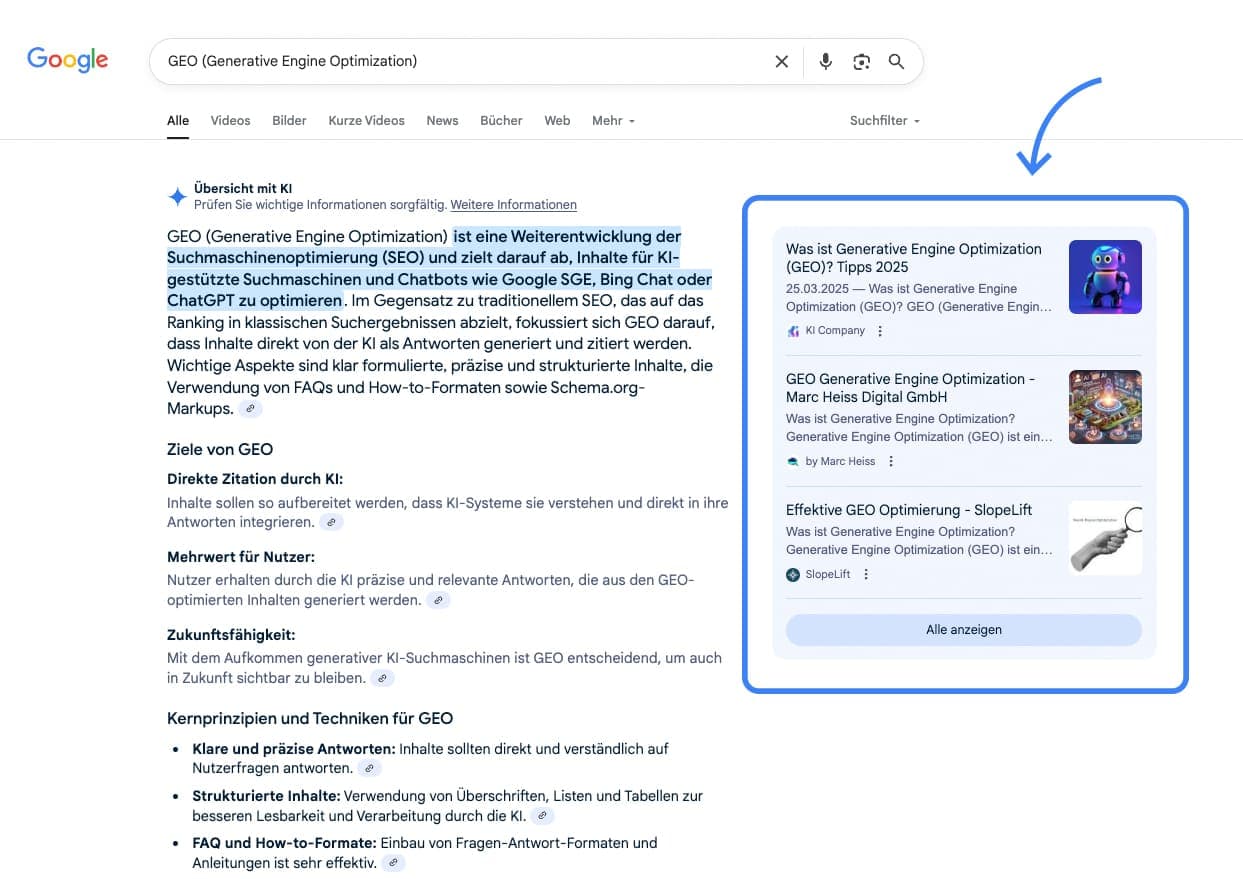The height and width of the screenshot is (879, 1243).
Task: Switch to the Bilder tab
Action: pos(289,120)
